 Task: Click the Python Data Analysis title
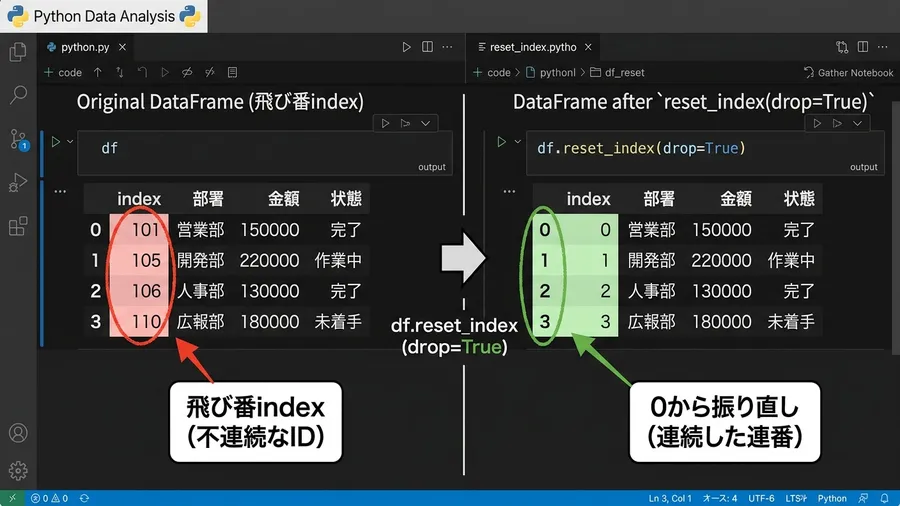(104, 16)
